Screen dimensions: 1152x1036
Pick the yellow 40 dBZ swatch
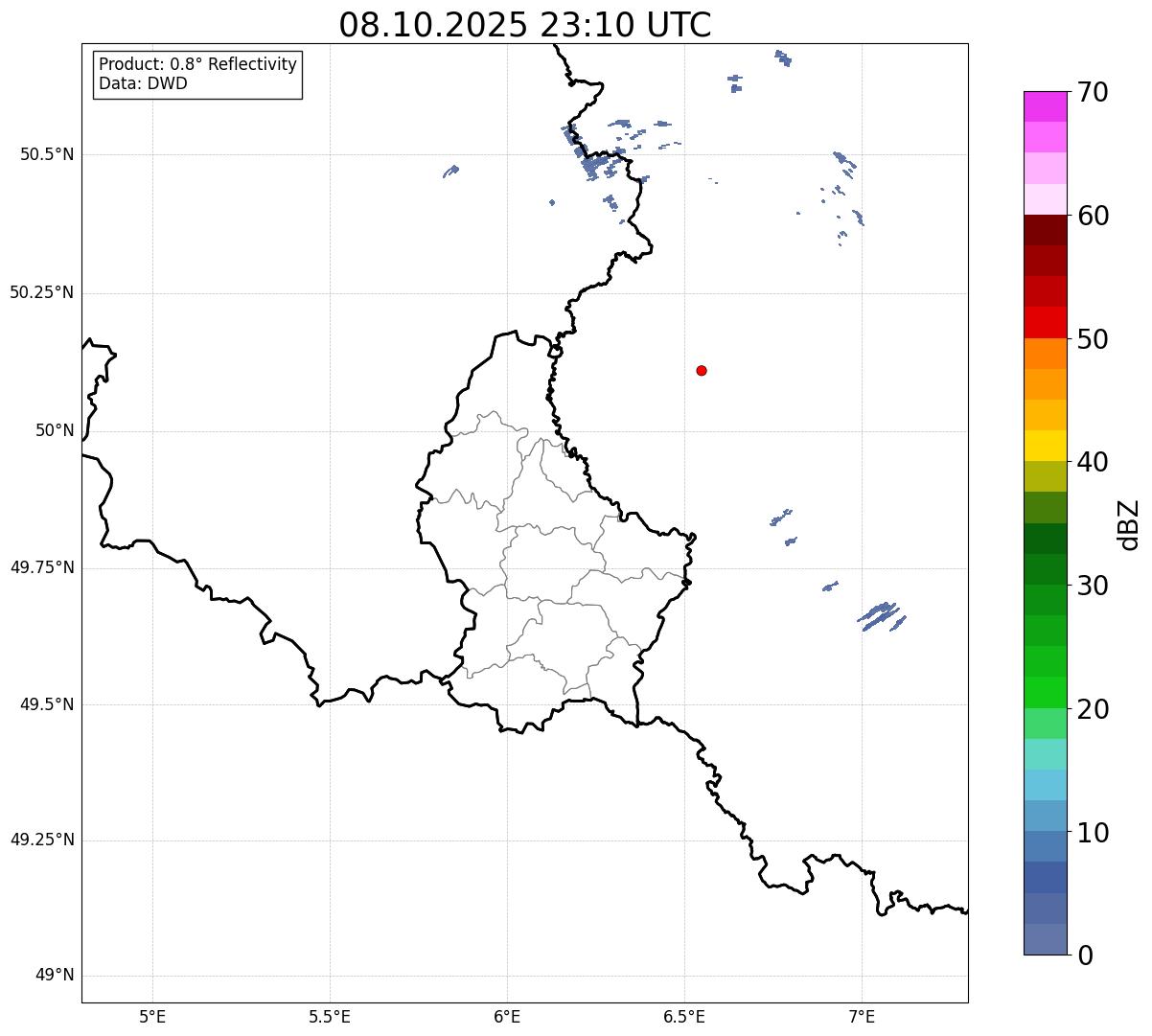coord(1045,447)
